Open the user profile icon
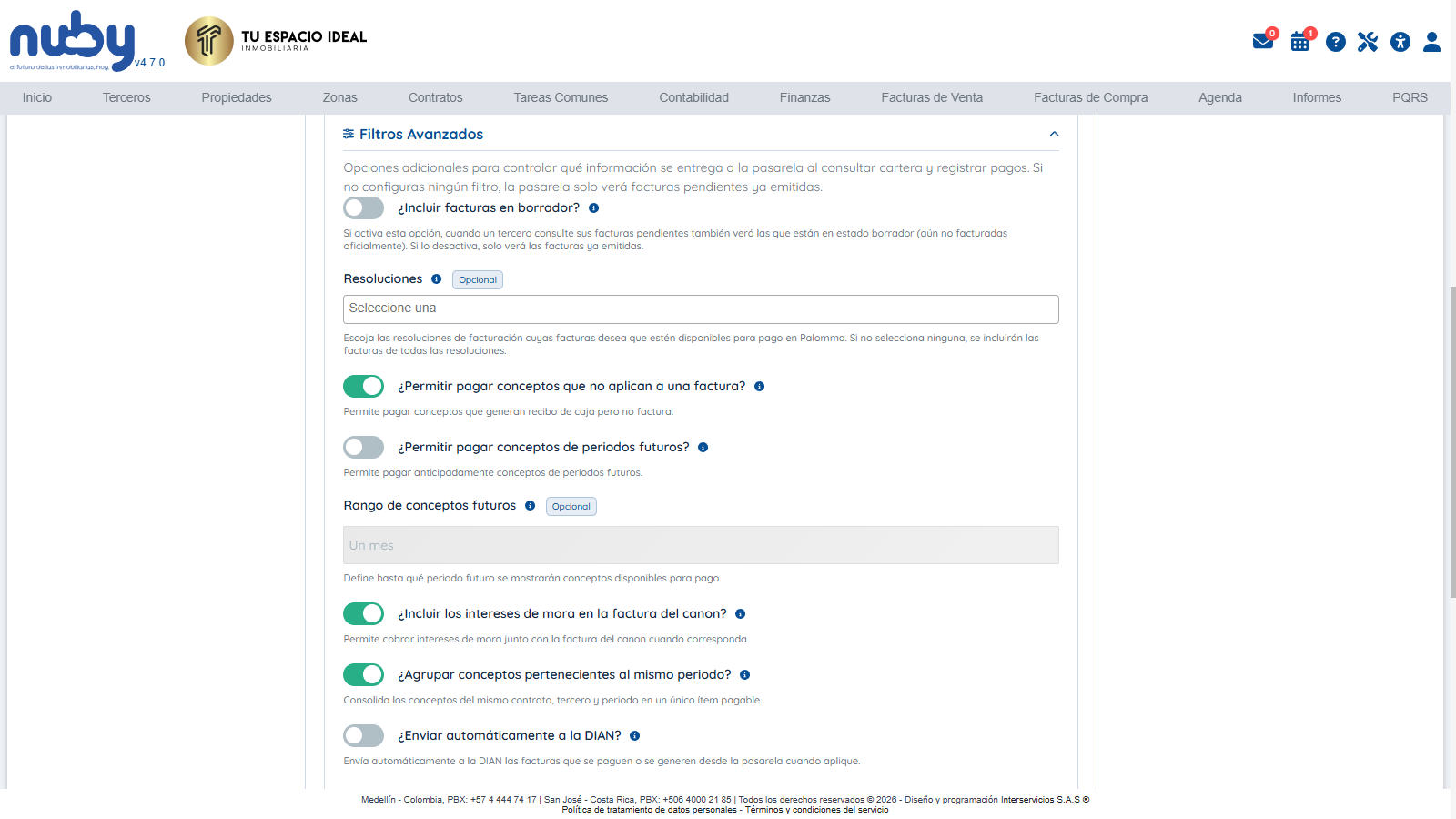This screenshot has width=1456, height=819. [1431, 42]
